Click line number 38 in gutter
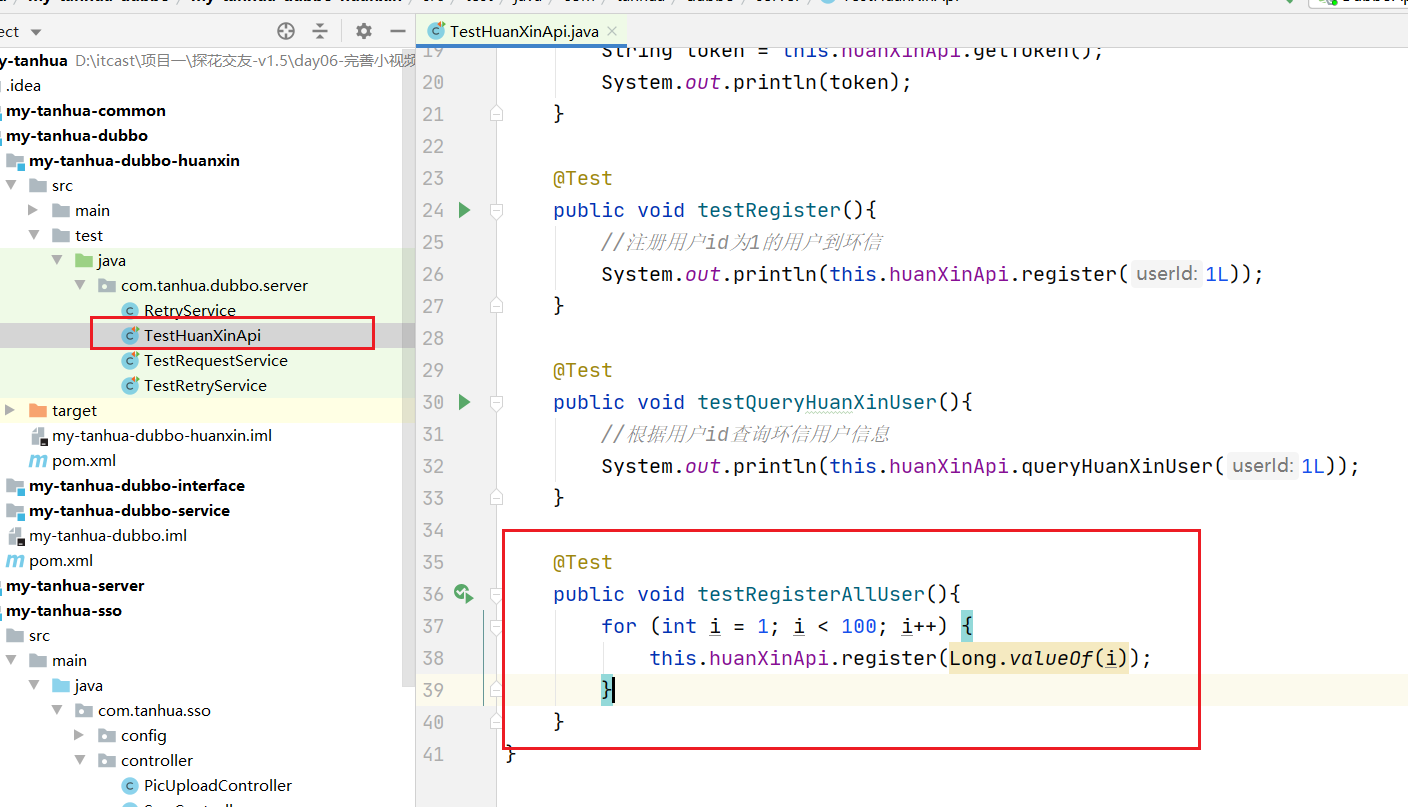The image size is (1408, 807). [433, 658]
